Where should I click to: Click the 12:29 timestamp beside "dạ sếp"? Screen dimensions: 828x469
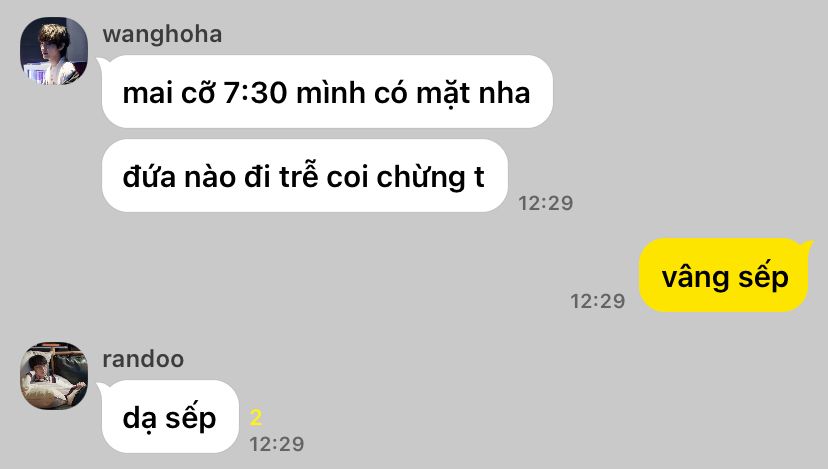tap(277, 444)
